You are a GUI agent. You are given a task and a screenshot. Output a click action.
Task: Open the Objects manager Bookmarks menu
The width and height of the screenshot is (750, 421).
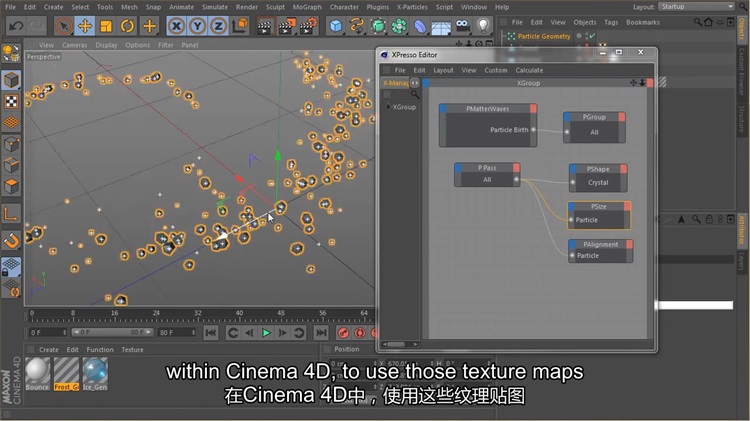(x=643, y=22)
